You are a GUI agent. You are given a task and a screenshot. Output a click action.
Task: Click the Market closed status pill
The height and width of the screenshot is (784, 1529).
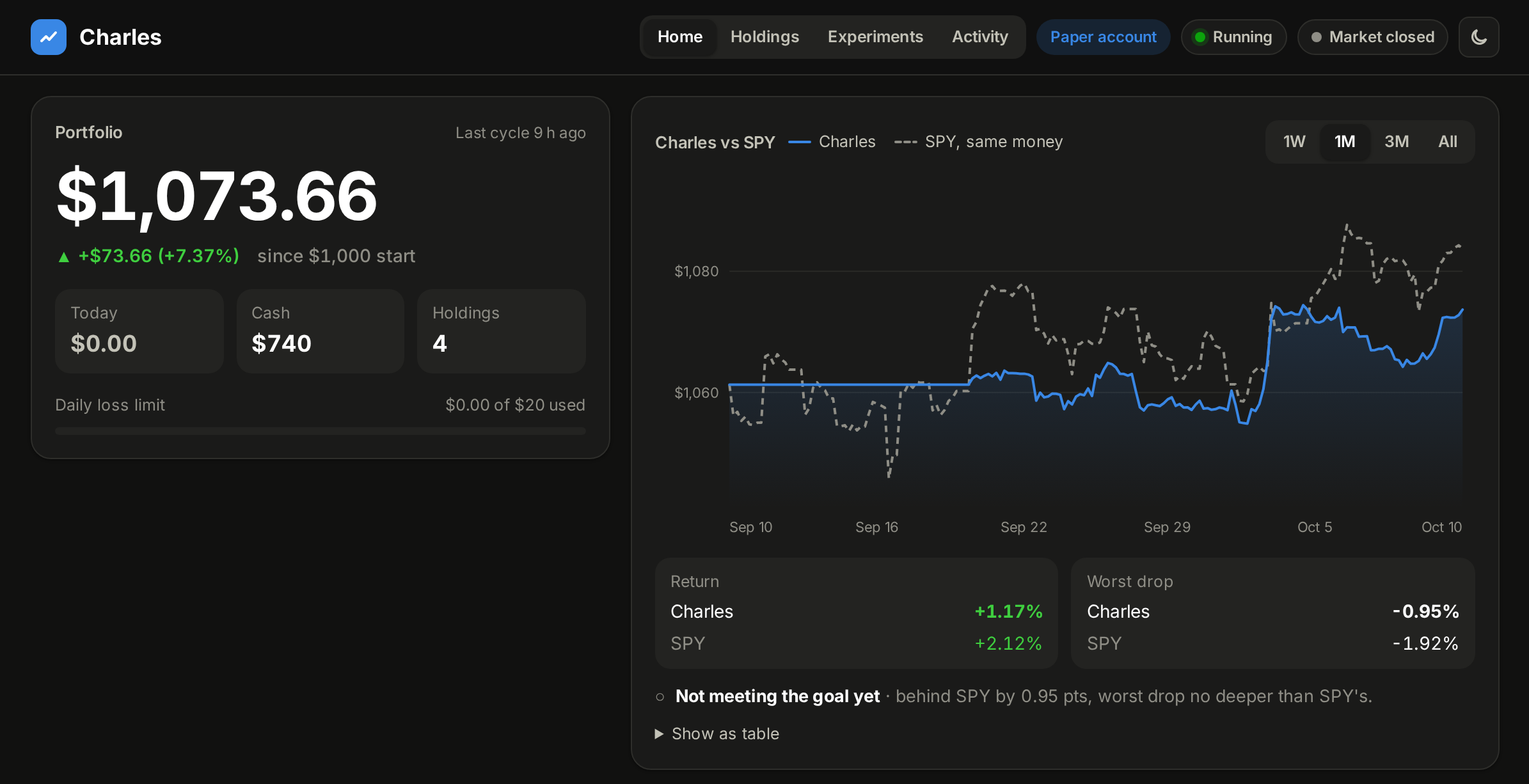point(1372,37)
